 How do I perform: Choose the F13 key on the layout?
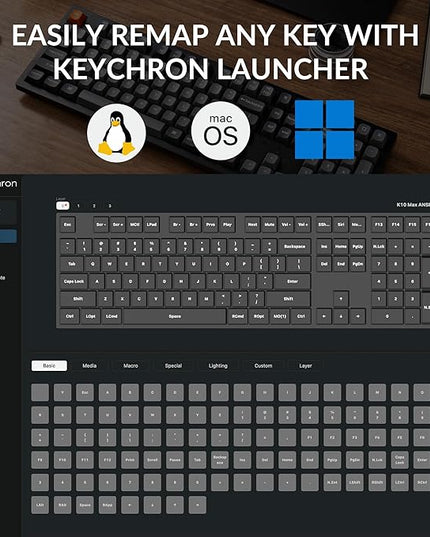(x=379, y=225)
